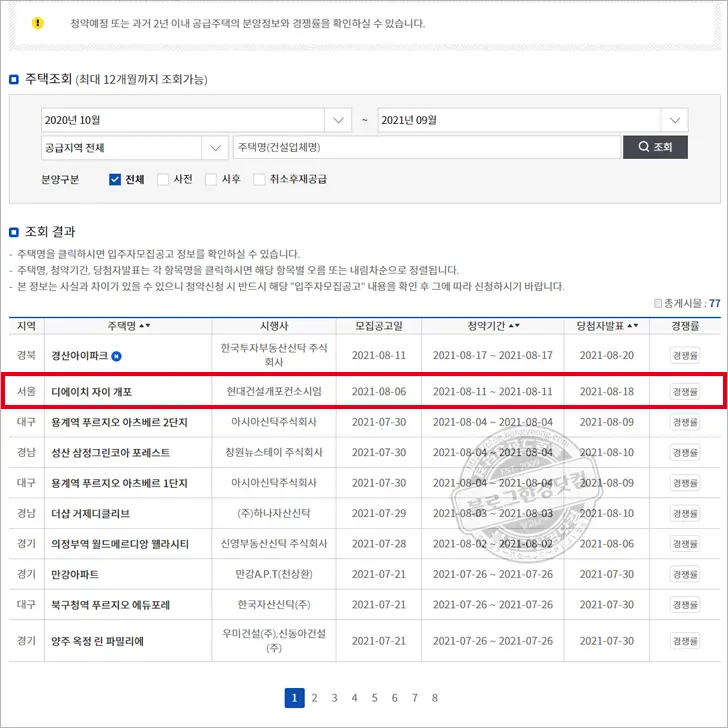Click the 시행사 column header
Viewport: 728px width, 728px height.
(x=274, y=326)
